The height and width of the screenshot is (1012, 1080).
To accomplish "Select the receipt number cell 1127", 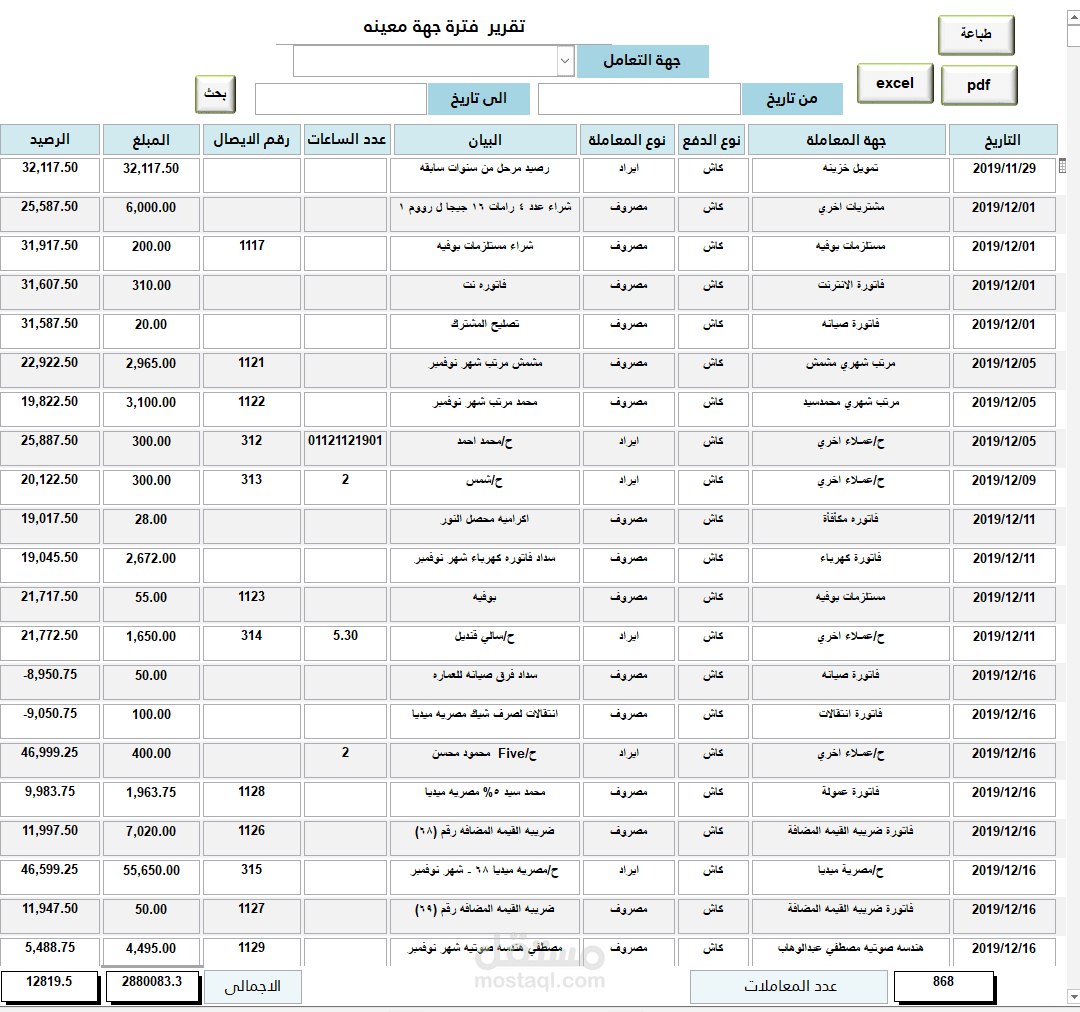I will [251, 917].
